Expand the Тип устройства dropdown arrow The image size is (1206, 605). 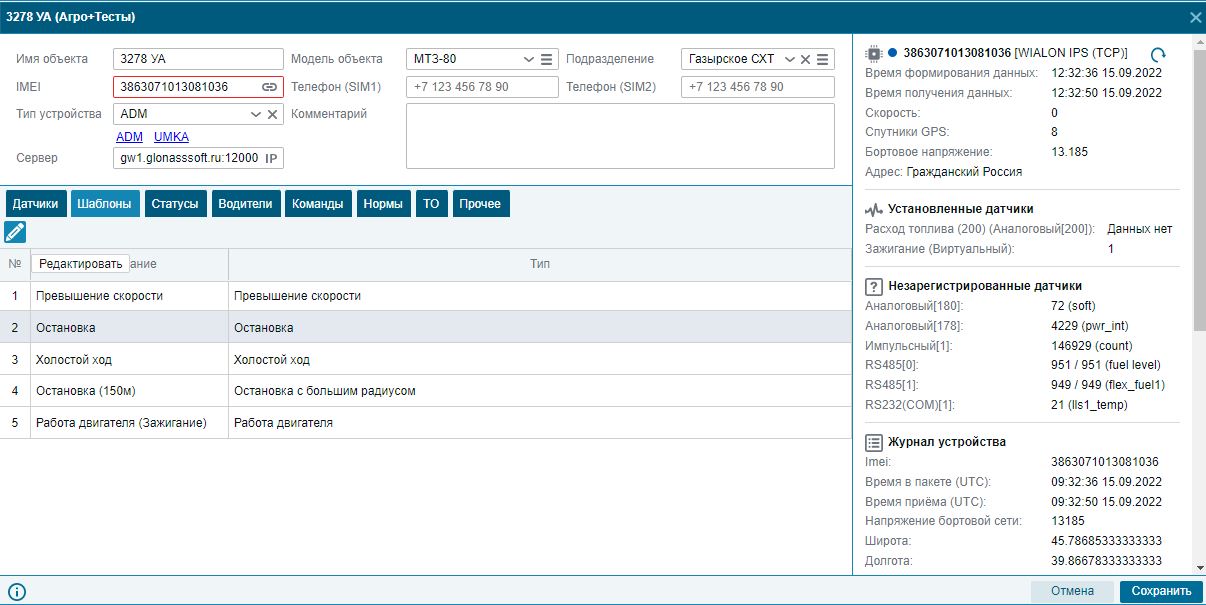(255, 114)
